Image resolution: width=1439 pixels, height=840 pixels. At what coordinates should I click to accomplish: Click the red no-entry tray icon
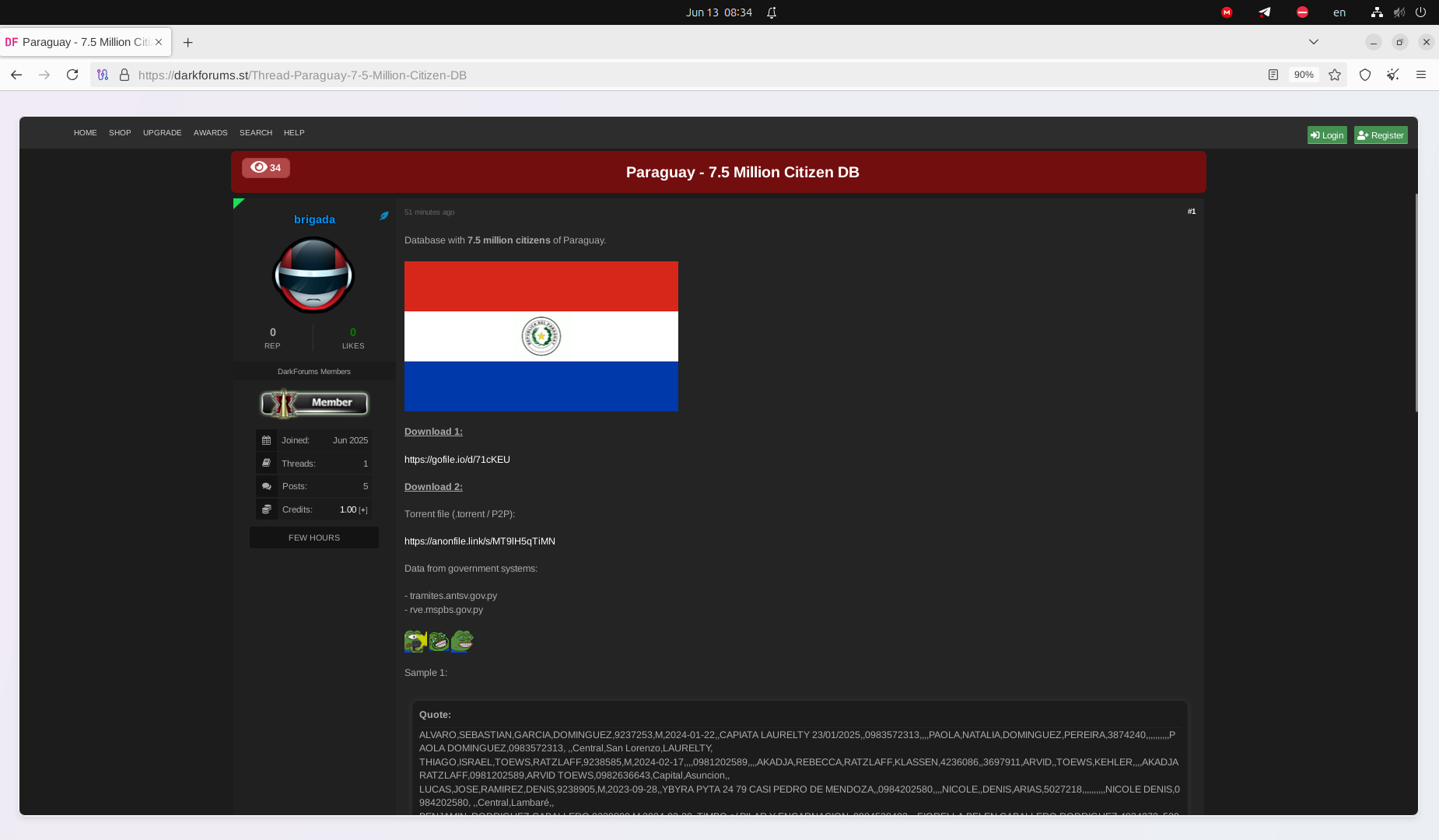pos(1302,12)
